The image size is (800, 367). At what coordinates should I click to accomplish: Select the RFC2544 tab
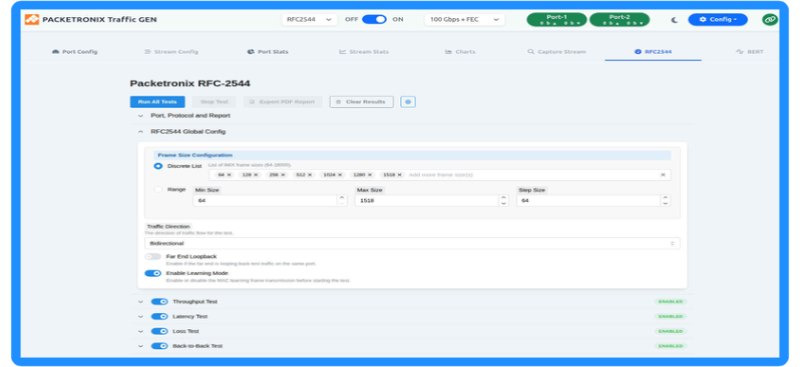[653, 52]
